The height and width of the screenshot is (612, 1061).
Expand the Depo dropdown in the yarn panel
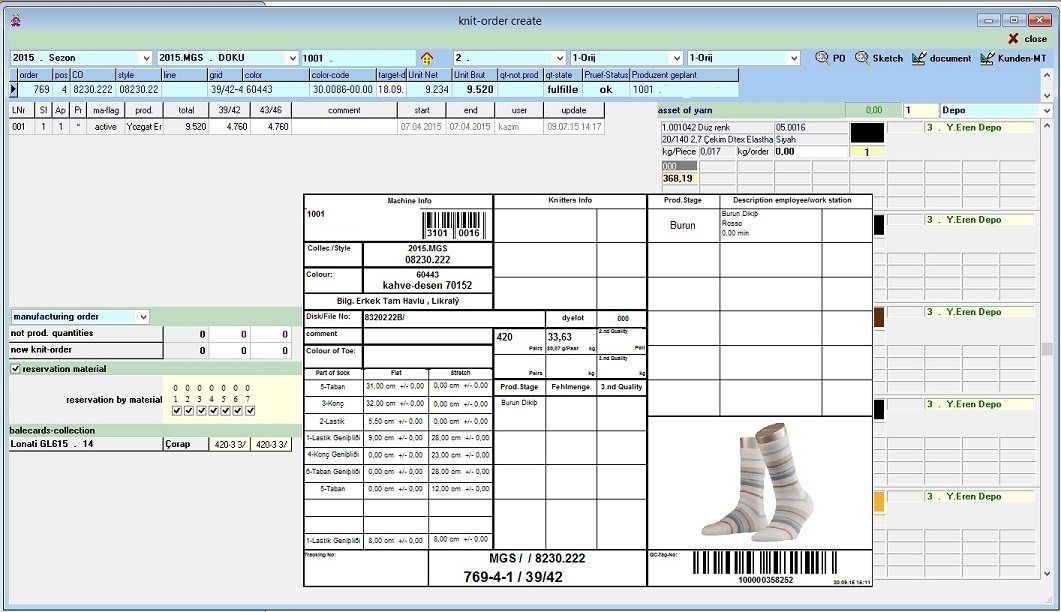(x=1047, y=110)
